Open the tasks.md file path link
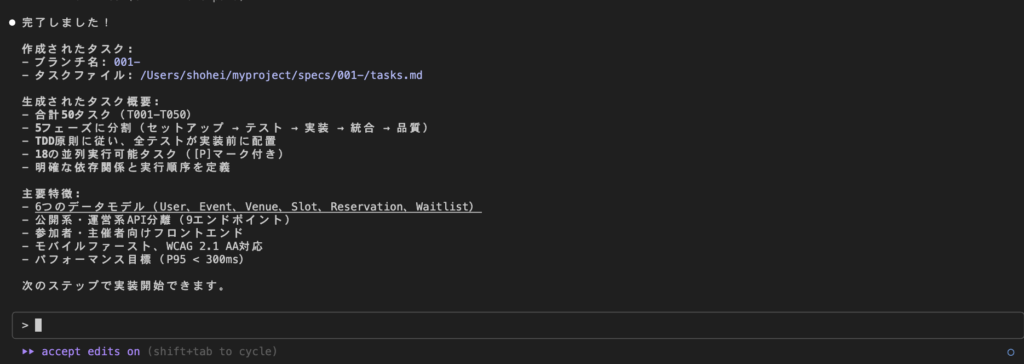 pos(281,76)
